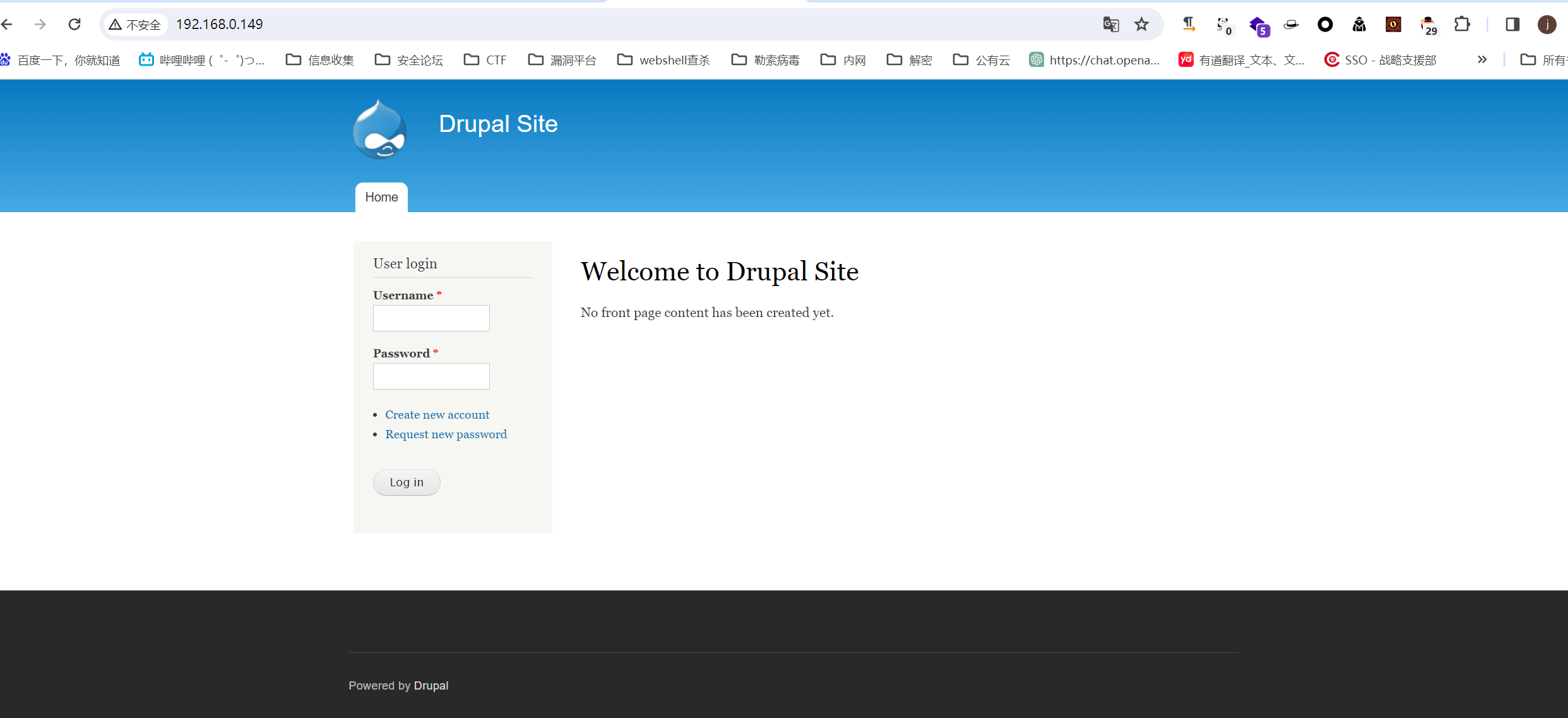Viewport: 1568px width, 718px height.
Task: Select the Home tab
Action: pos(381,197)
